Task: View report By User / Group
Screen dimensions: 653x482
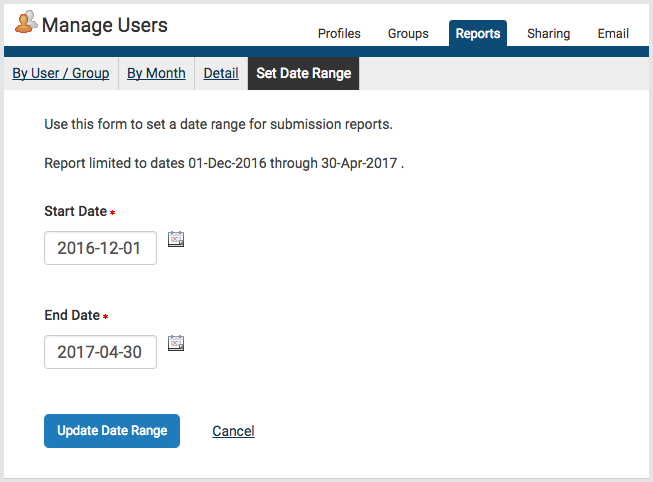Action: click(61, 73)
